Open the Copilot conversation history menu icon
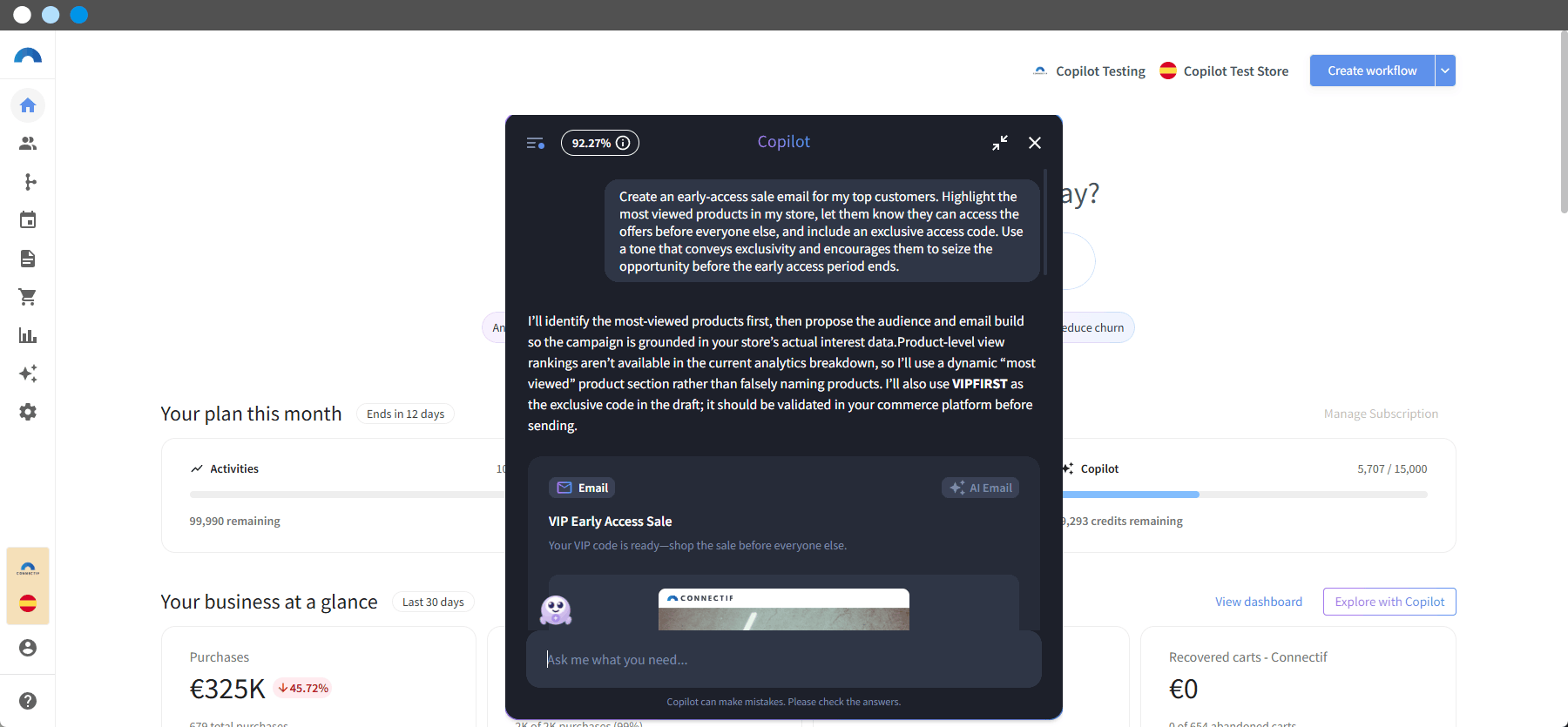1568x727 pixels. [x=536, y=143]
